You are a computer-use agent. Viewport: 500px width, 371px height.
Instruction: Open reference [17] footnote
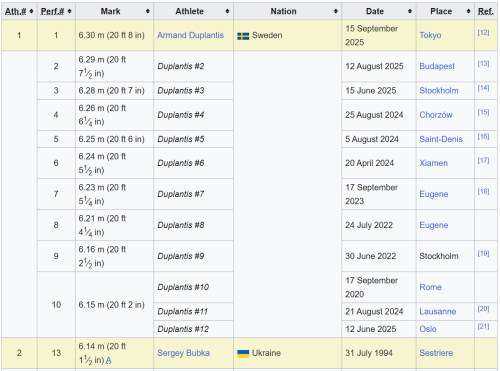[483, 161]
